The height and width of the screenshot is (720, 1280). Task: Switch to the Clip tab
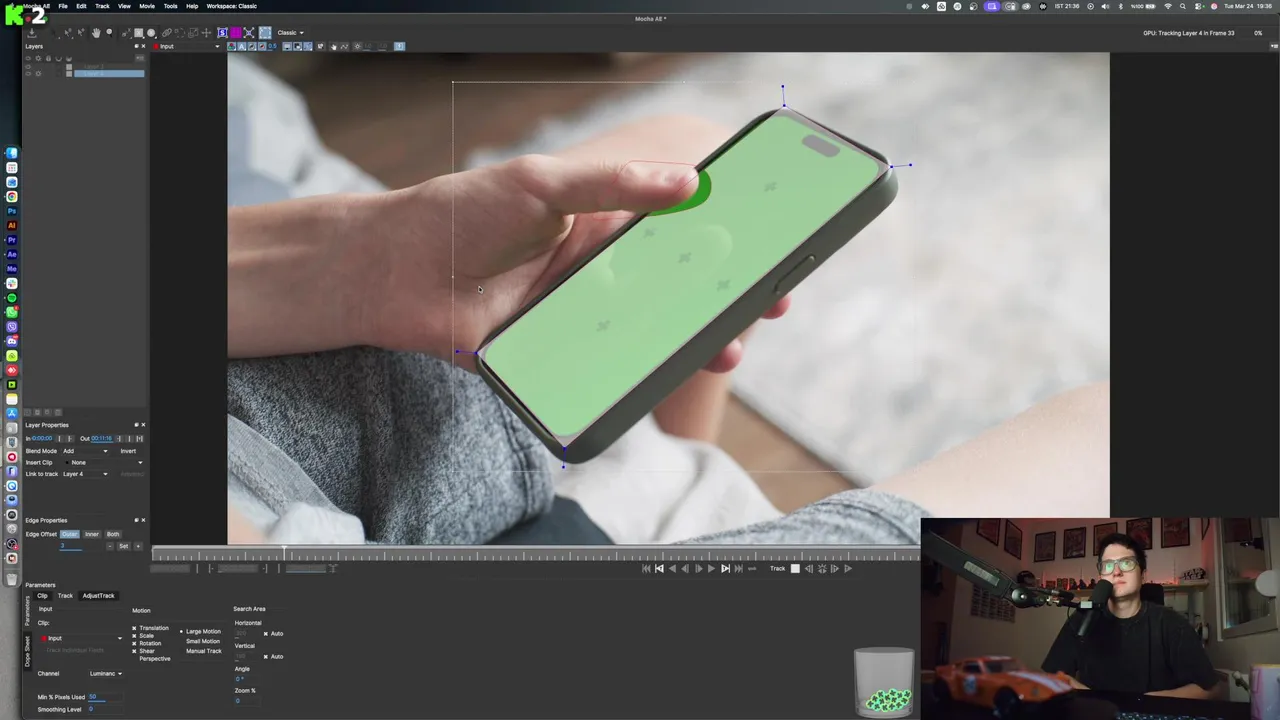pos(42,596)
